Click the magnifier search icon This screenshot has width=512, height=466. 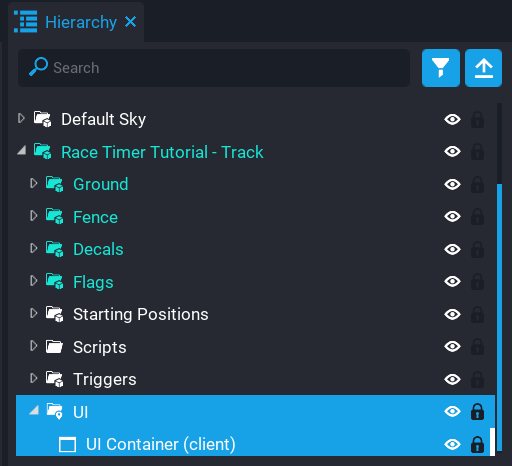pyautogui.click(x=38, y=66)
